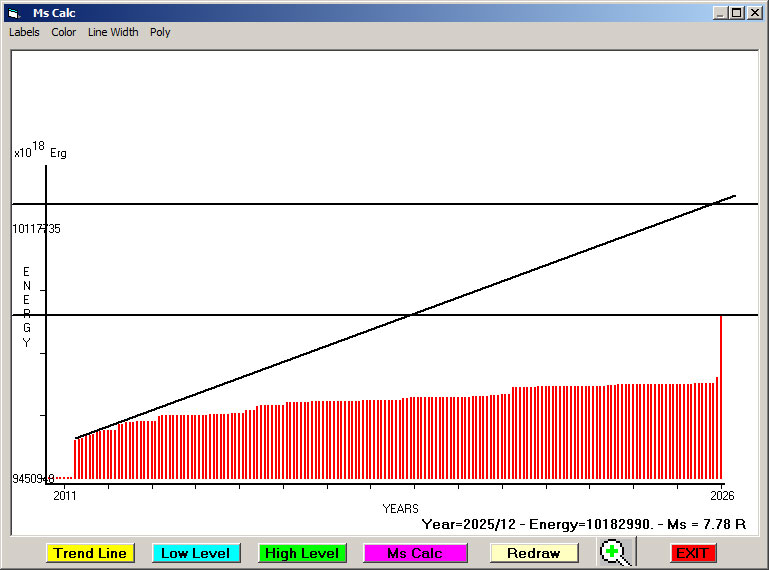Screen dimensions: 769x570
Task: Maximize the Ms Calc window
Action: [x=737, y=13]
